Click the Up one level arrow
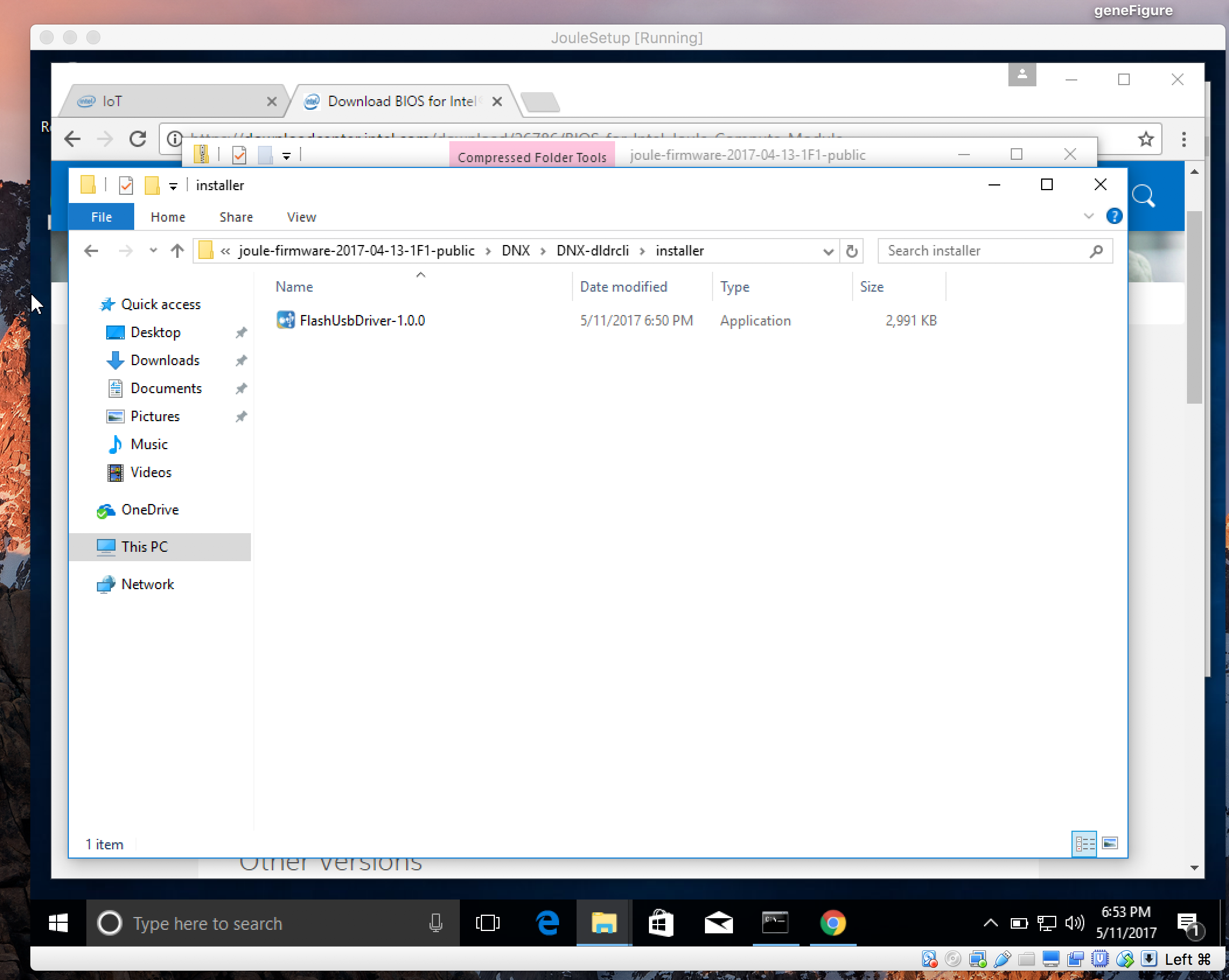 [177, 251]
